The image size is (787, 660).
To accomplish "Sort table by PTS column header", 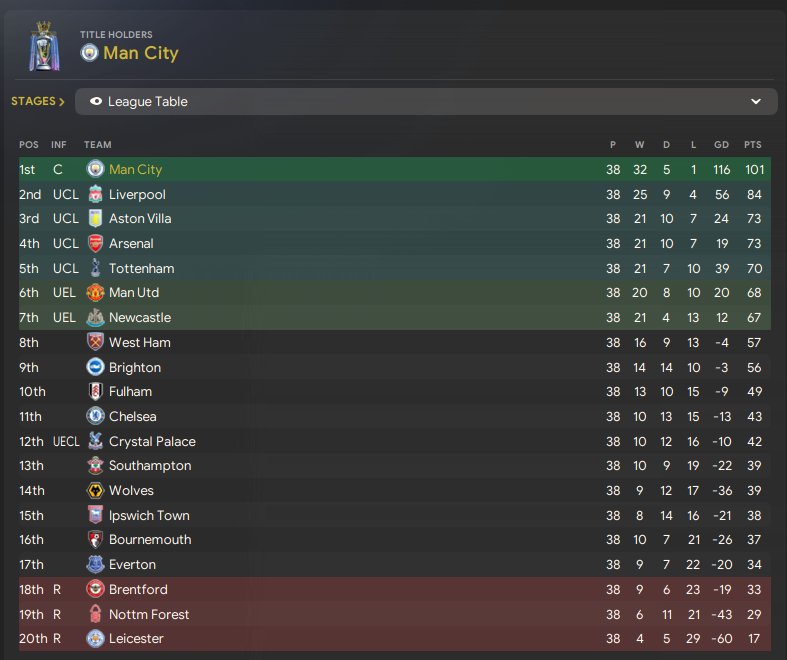I will (752, 145).
